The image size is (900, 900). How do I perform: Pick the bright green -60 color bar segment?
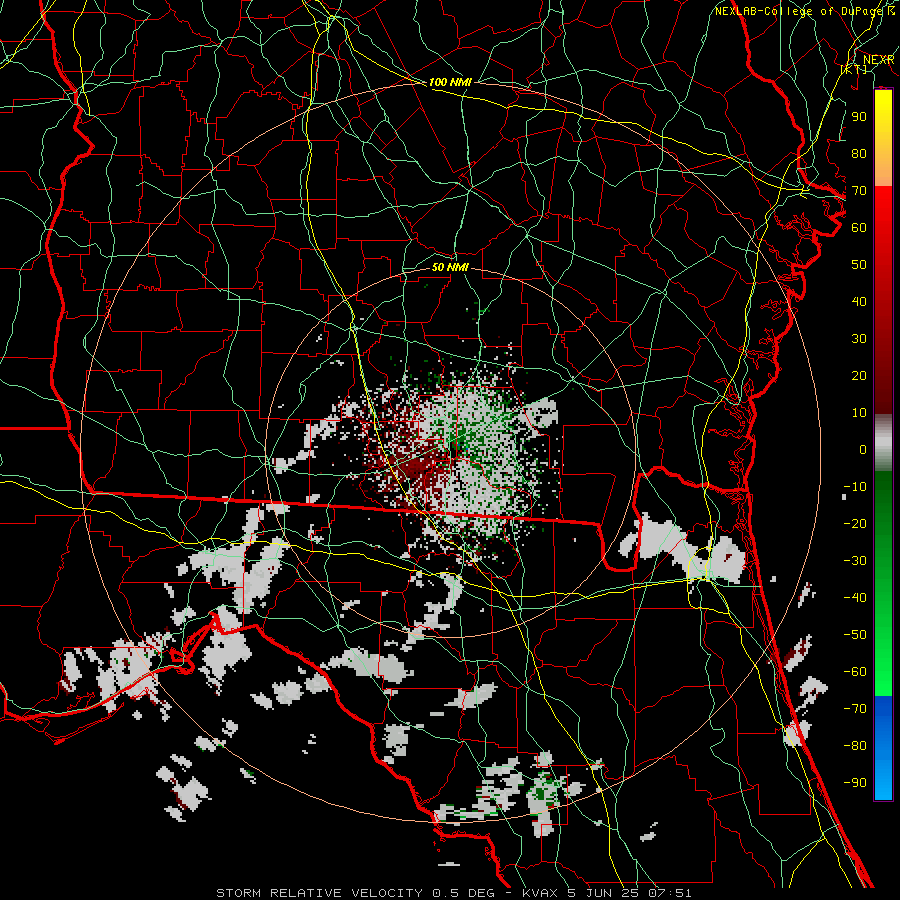tap(883, 674)
